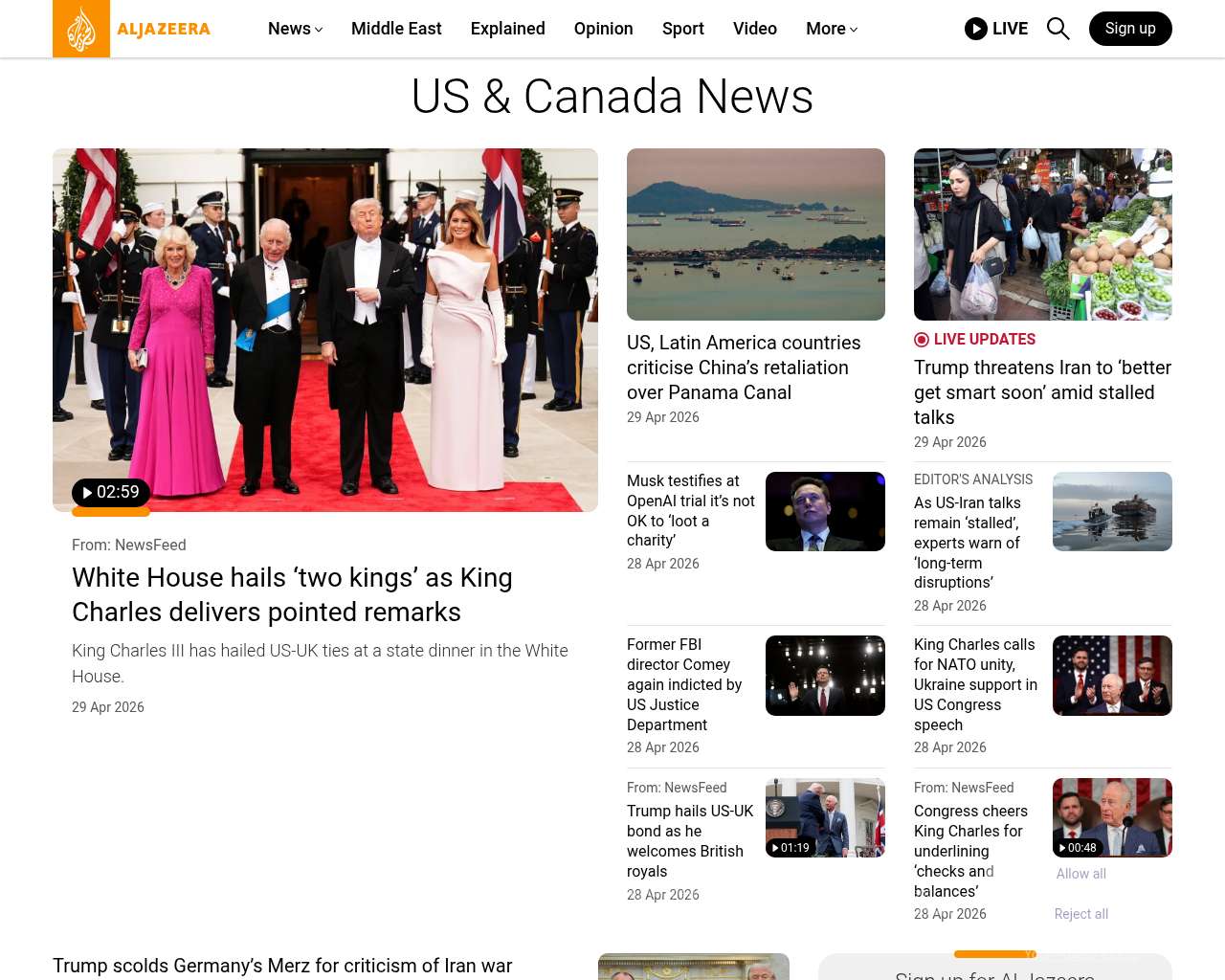Open the Sport menu item

coord(682,29)
